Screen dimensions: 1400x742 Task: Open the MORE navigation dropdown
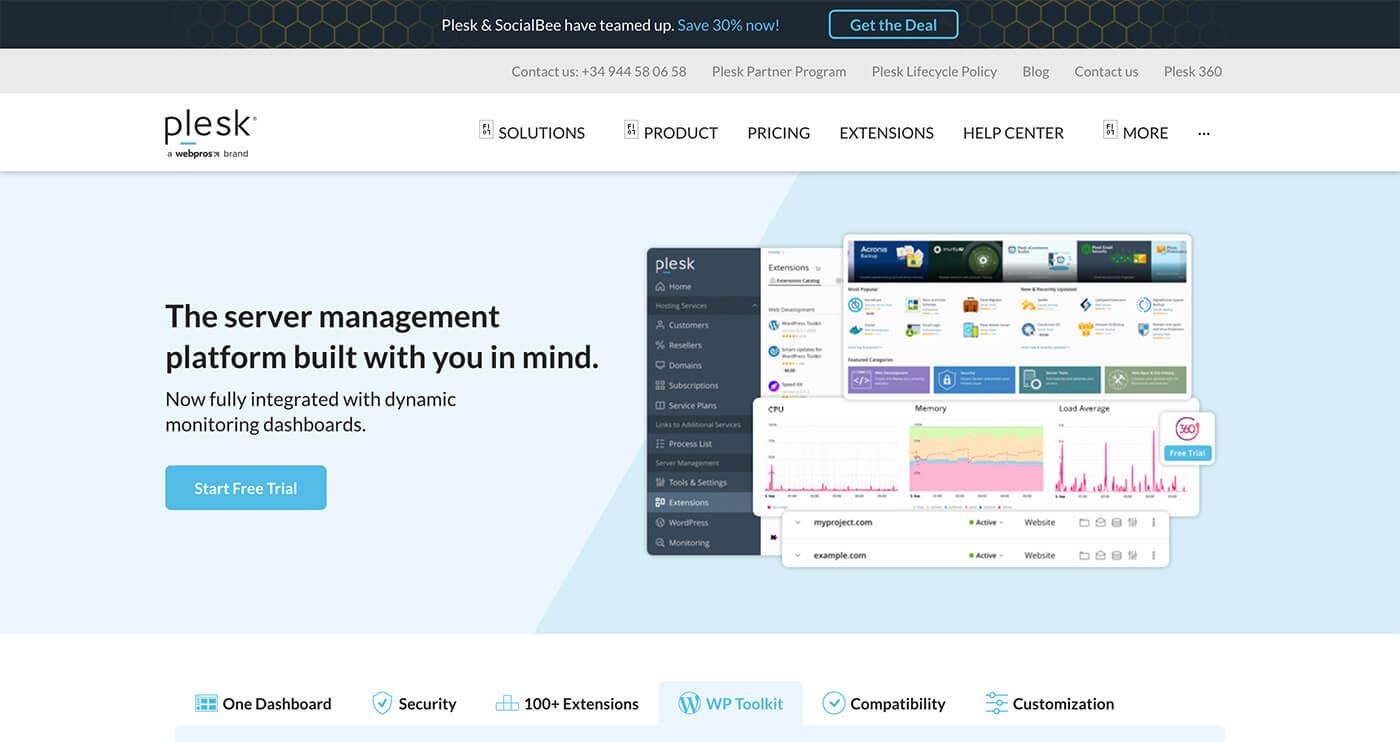1135,132
